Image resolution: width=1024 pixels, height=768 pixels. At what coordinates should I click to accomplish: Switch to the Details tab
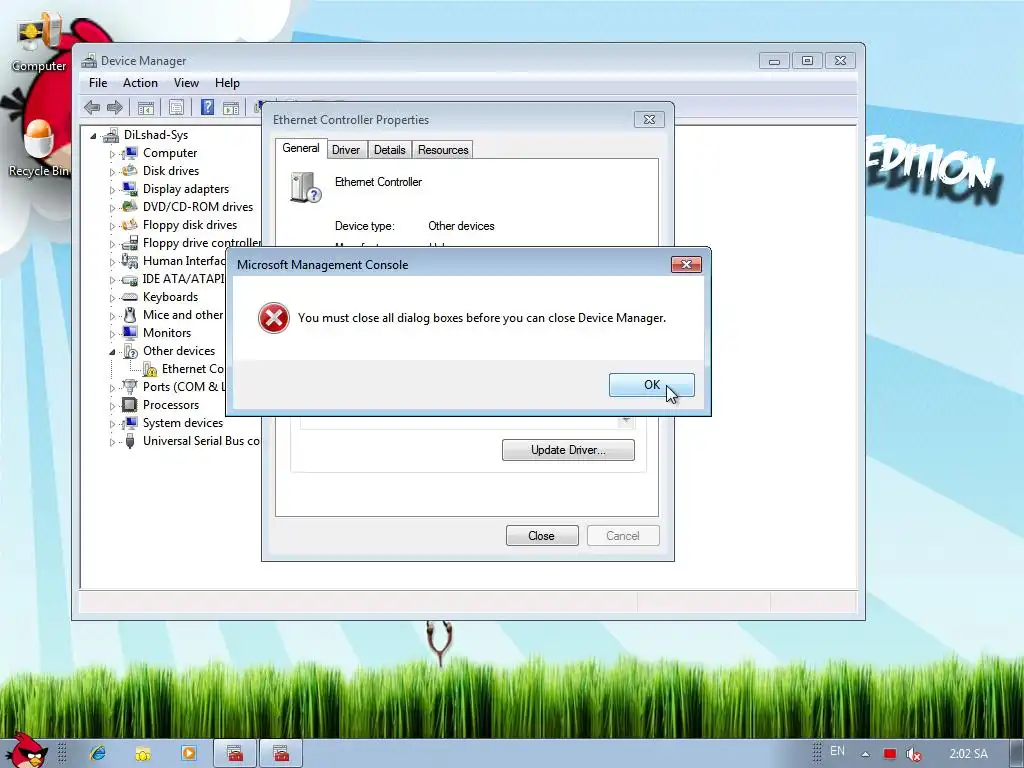click(x=389, y=150)
